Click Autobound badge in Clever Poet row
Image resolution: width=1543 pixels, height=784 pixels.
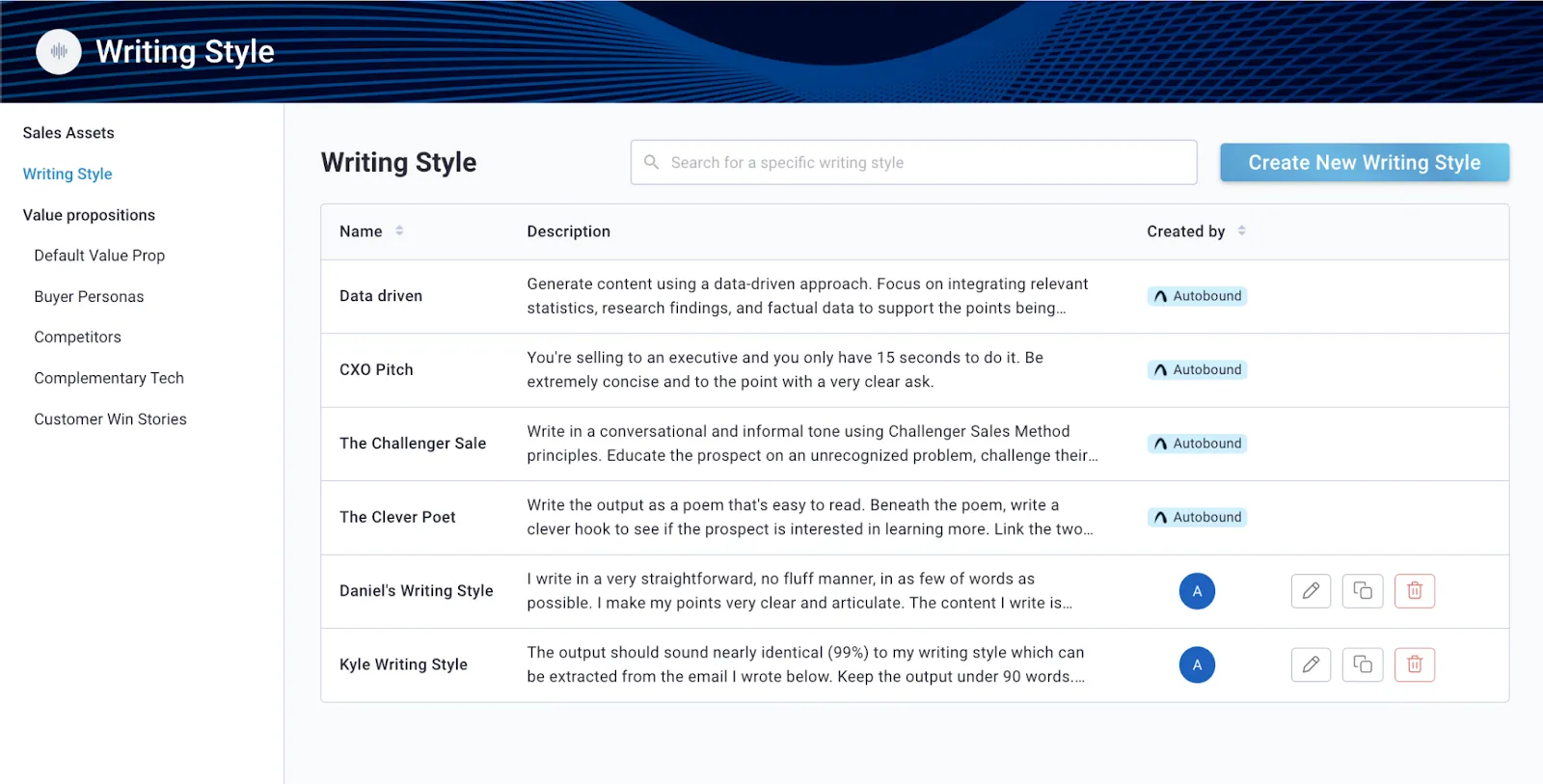coord(1197,517)
